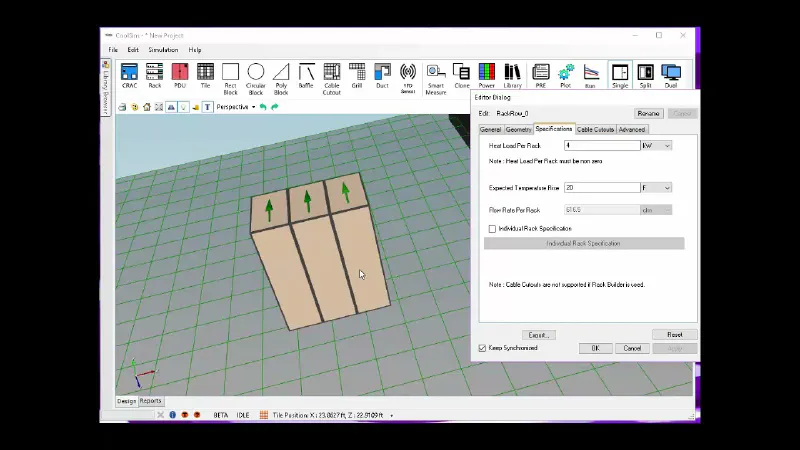Uncheck Keep Synchronized checkbox

482,348
